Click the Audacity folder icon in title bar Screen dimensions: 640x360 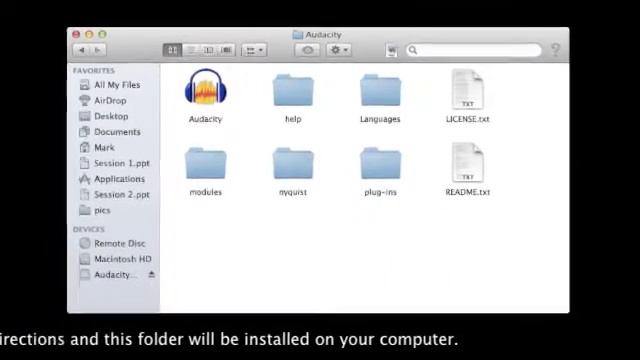click(x=298, y=35)
